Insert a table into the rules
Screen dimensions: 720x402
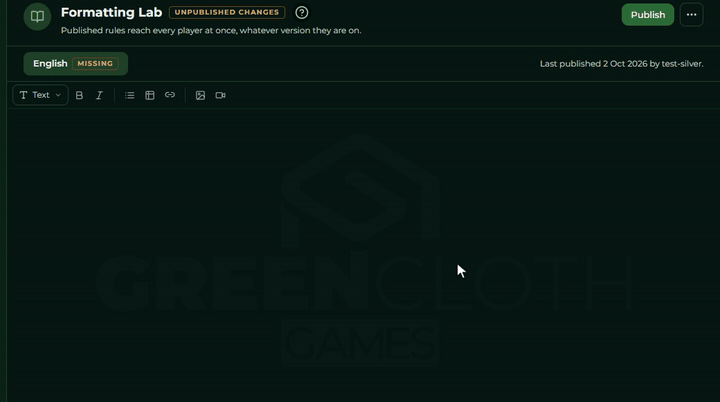point(150,95)
